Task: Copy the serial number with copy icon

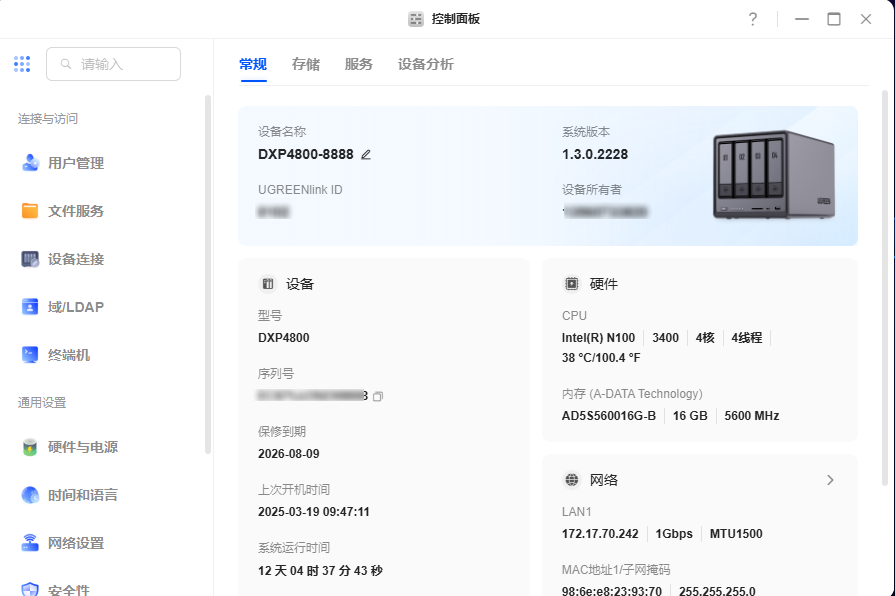Action: [378, 396]
